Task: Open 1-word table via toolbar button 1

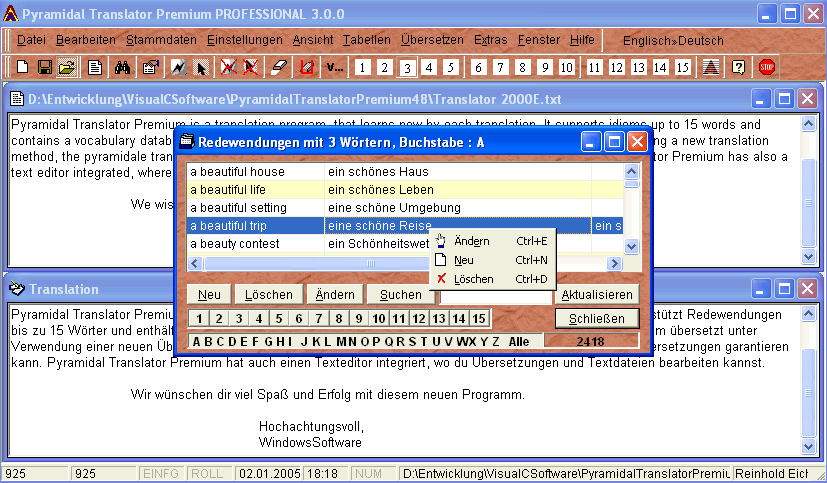Action: click(362, 67)
